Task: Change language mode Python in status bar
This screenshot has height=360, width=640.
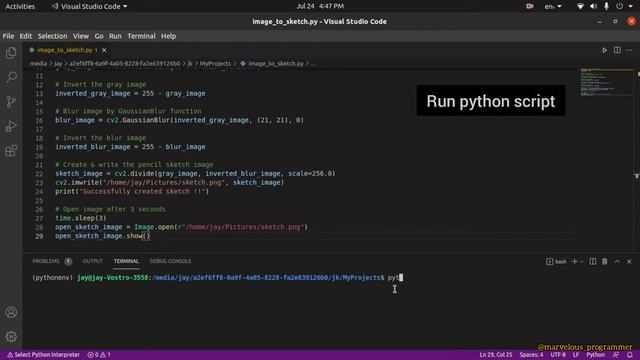Action: (596, 355)
